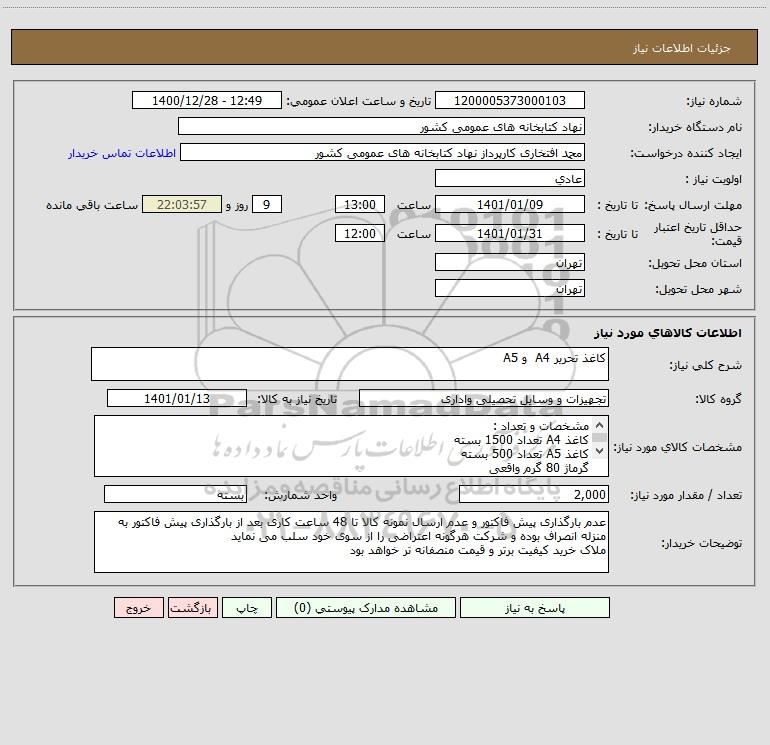Click the remaining time countdown 22:03:57
Screen dimensions: 770x745
coord(182,204)
